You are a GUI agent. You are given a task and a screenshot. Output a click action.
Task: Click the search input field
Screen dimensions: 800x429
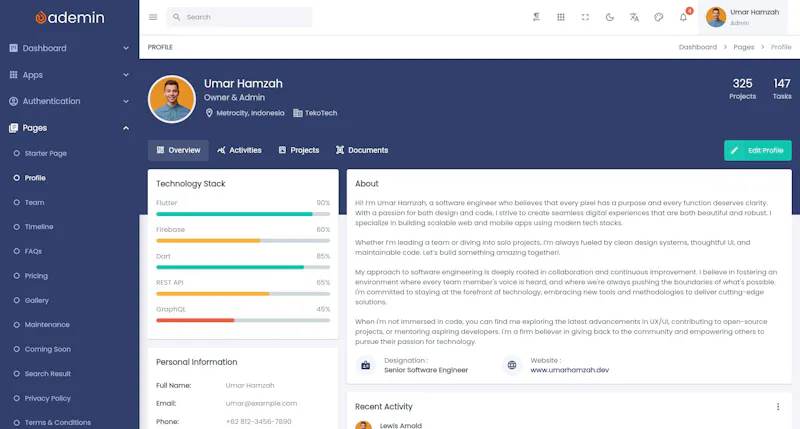(x=239, y=17)
